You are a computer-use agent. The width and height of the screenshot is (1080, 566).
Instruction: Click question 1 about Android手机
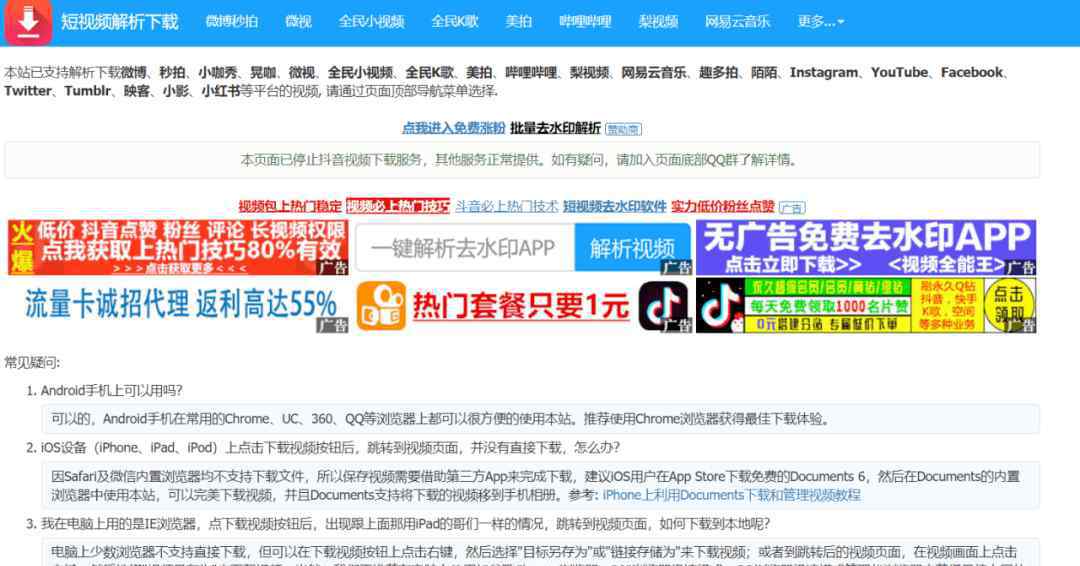tap(112, 390)
